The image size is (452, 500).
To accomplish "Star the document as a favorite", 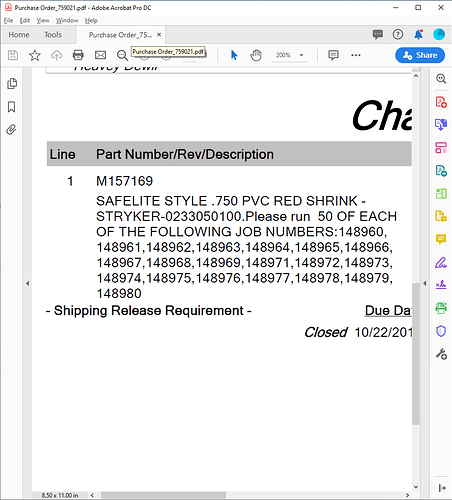I will (35, 55).
